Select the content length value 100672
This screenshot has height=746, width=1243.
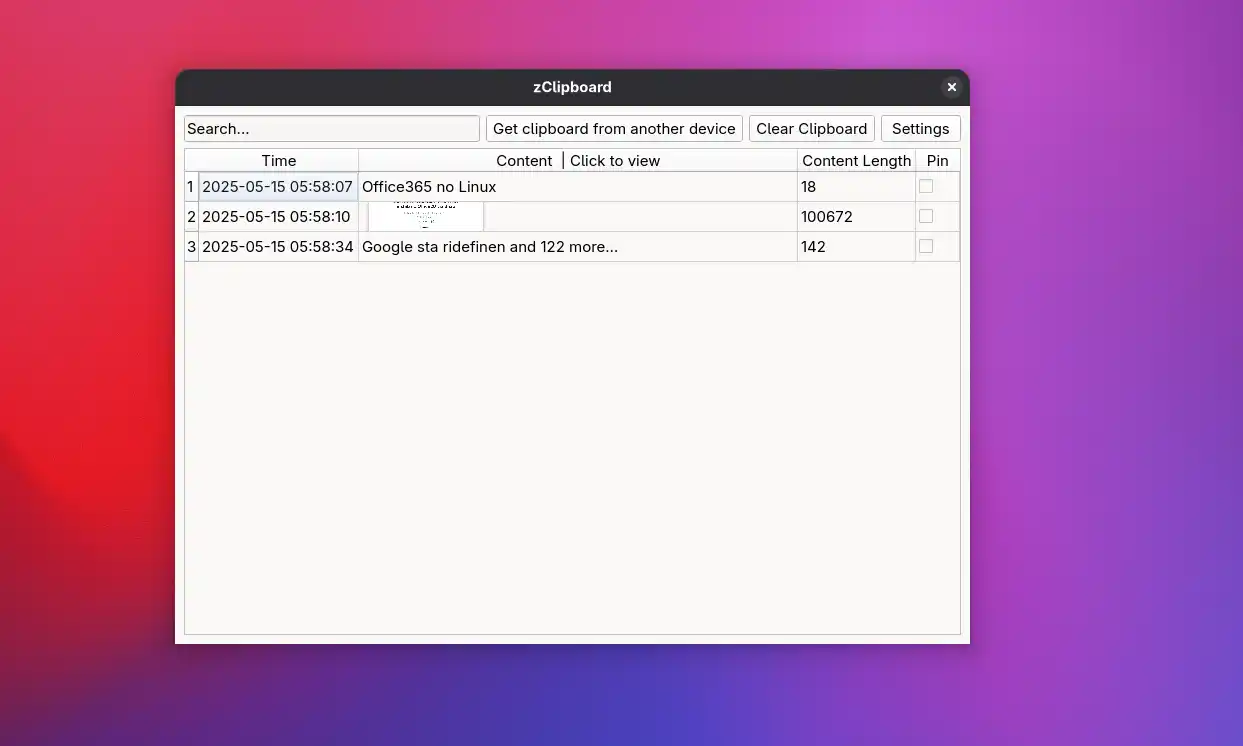pyautogui.click(x=823, y=216)
